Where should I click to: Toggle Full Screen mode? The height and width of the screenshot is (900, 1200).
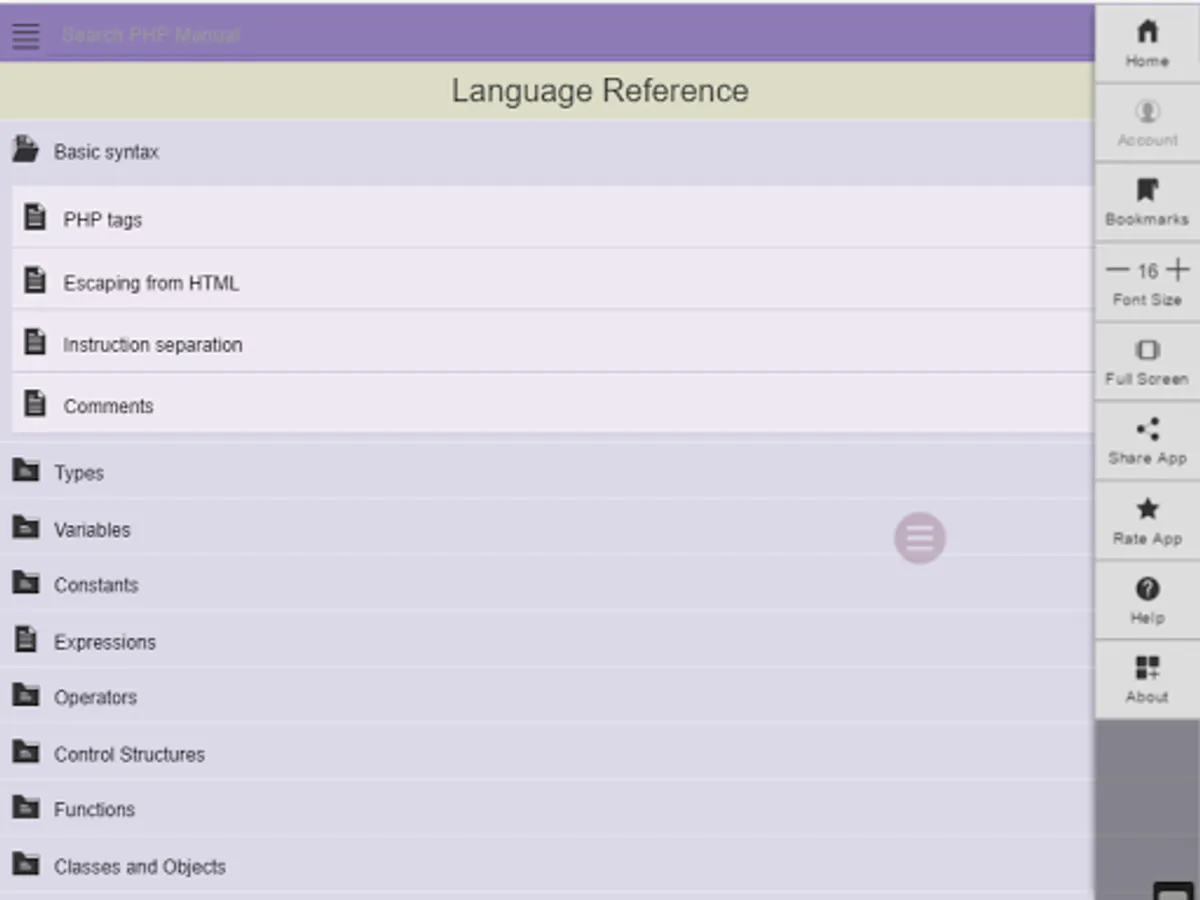1147,361
